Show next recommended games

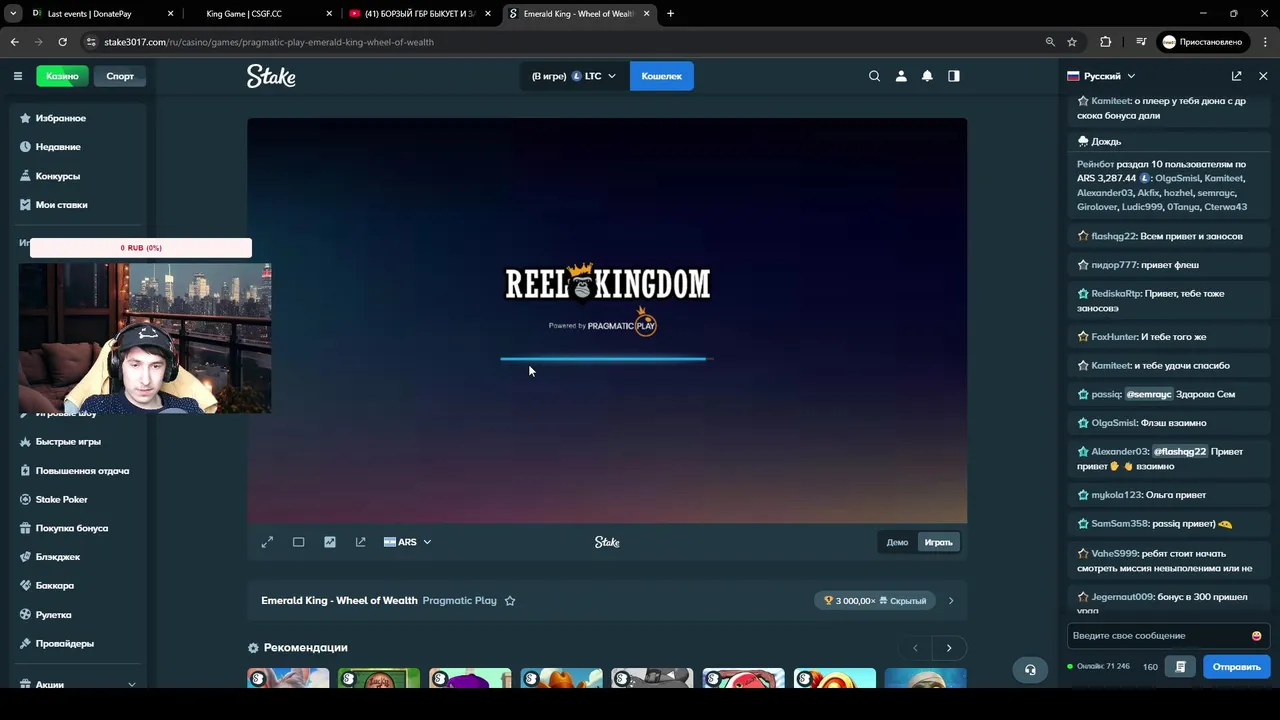[x=949, y=648]
